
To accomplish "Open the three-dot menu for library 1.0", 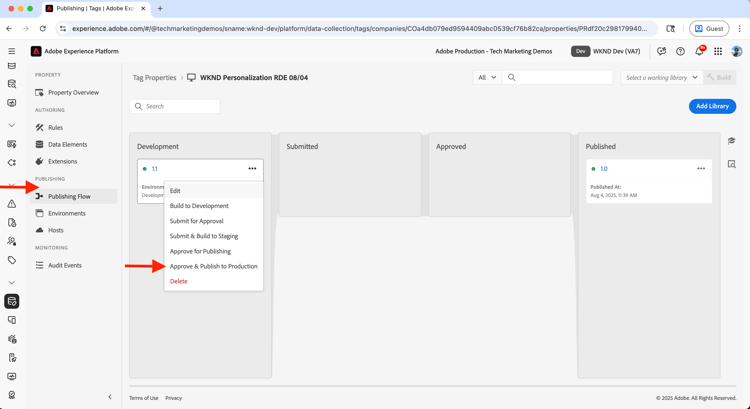I will [701, 168].
